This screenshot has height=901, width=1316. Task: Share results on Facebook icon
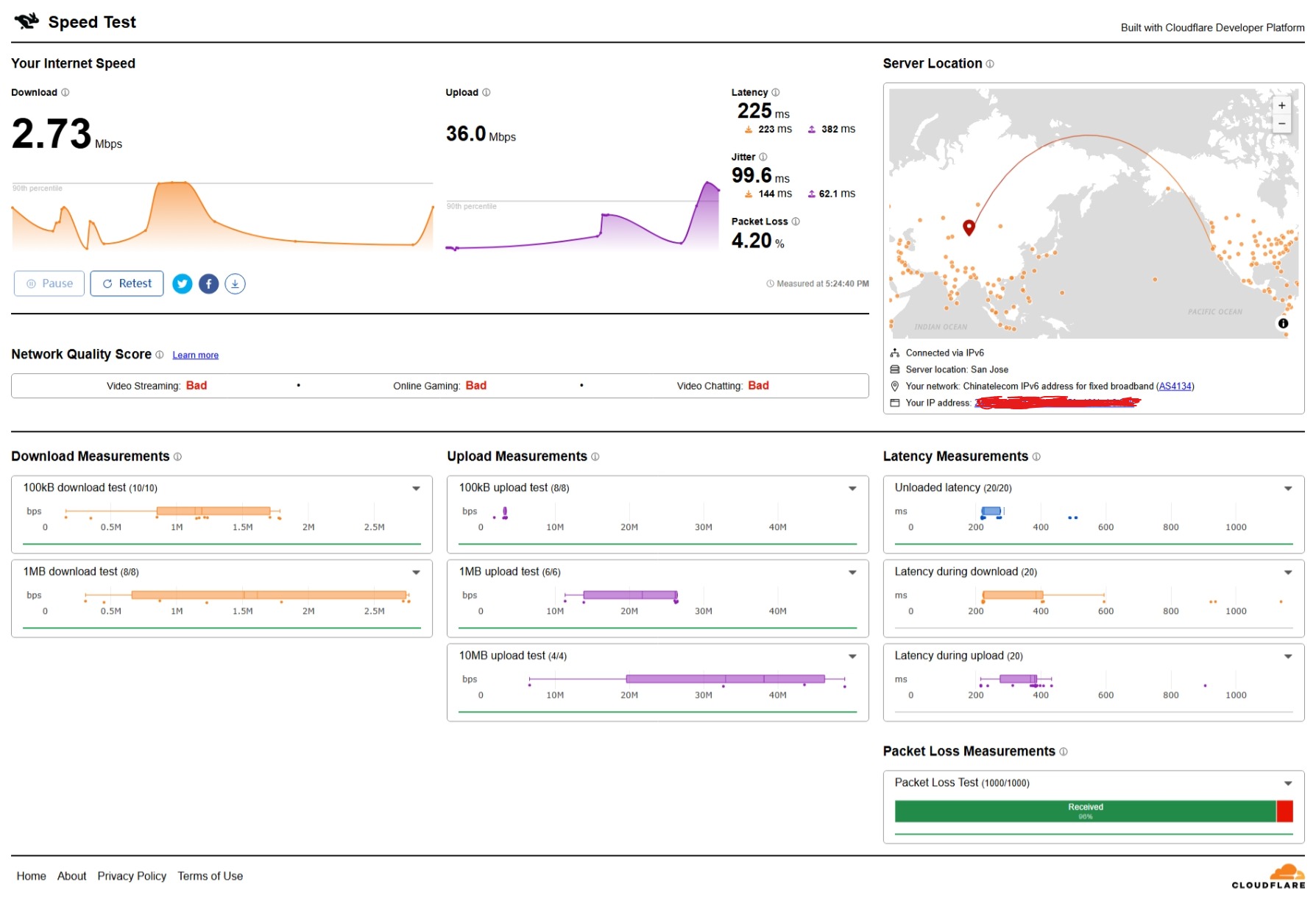tap(209, 284)
